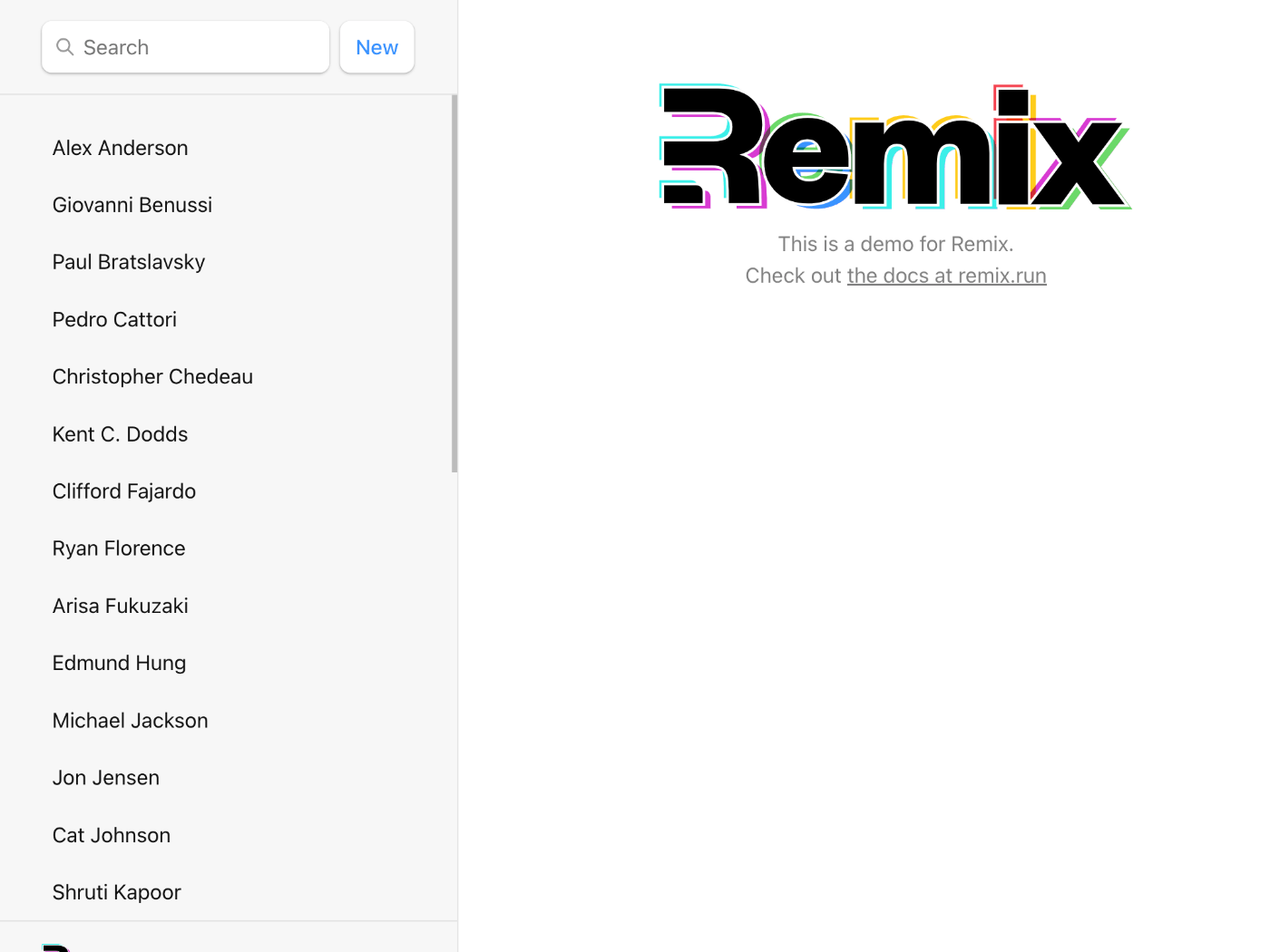Select Pedro Cattori in the contact list

coord(229,319)
